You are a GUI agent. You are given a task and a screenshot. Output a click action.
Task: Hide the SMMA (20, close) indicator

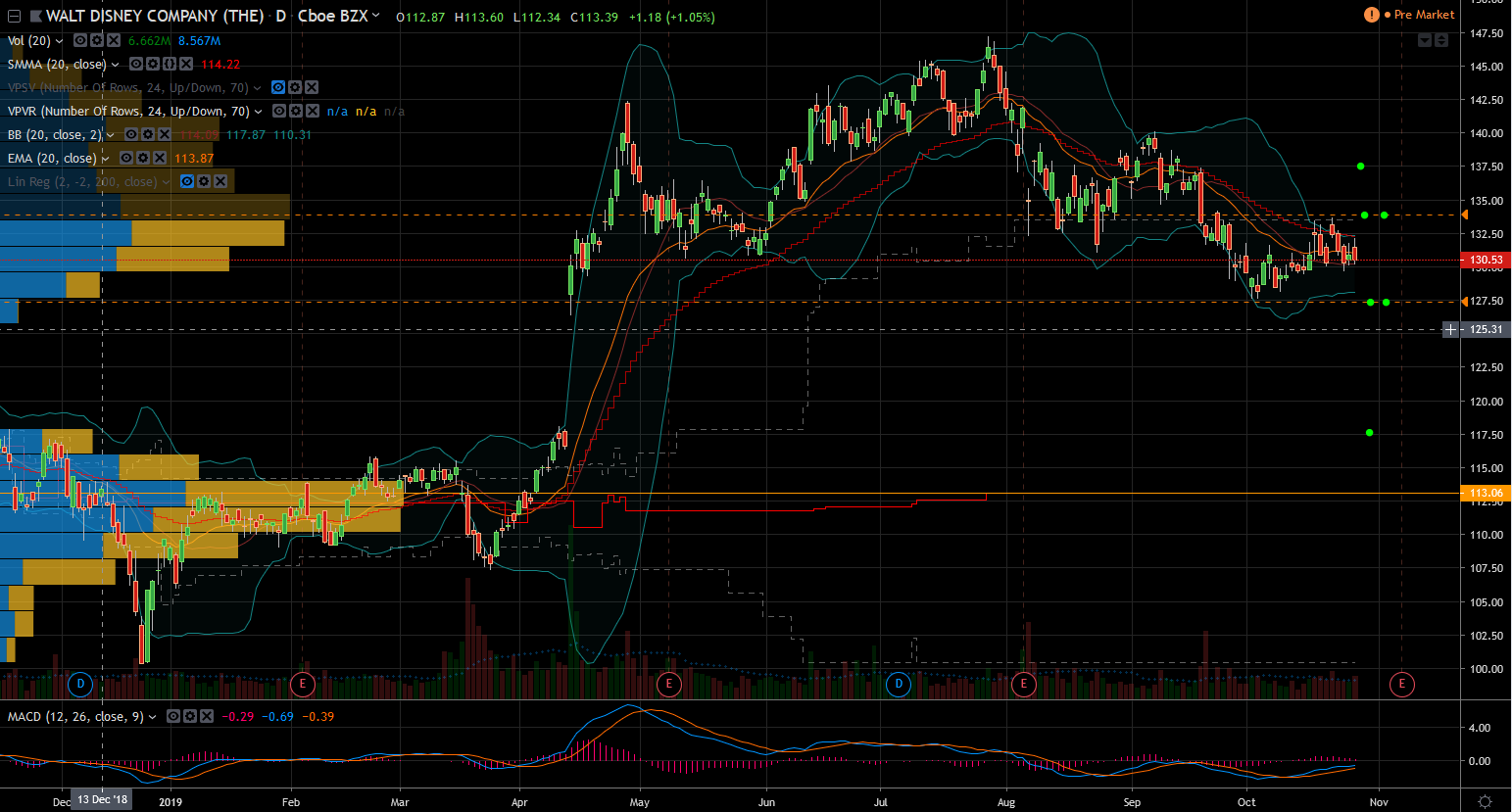(x=136, y=64)
